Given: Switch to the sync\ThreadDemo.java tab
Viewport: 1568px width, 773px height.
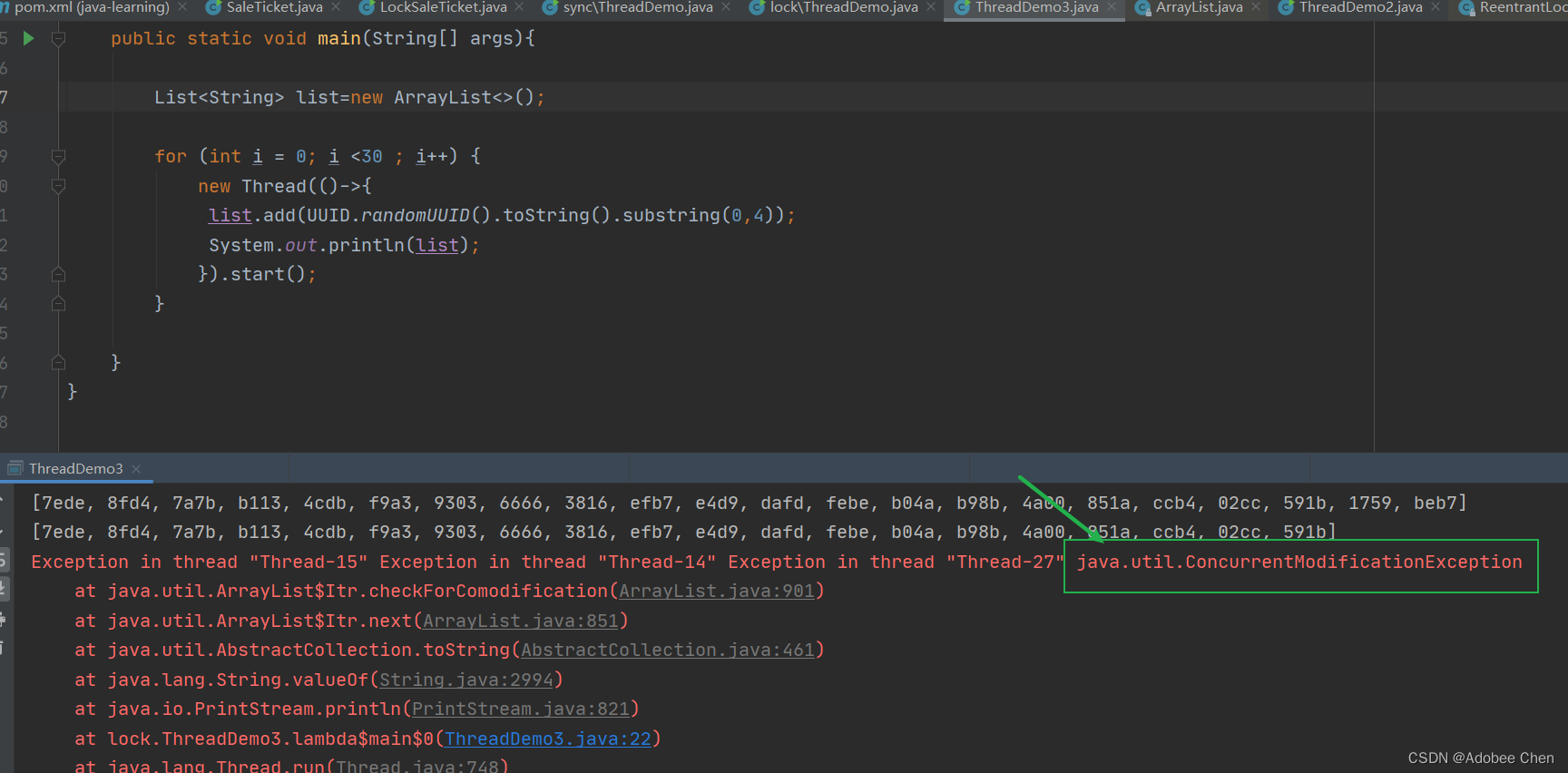Looking at the screenshot, I should pyautogui.click(x=638, y=7).
